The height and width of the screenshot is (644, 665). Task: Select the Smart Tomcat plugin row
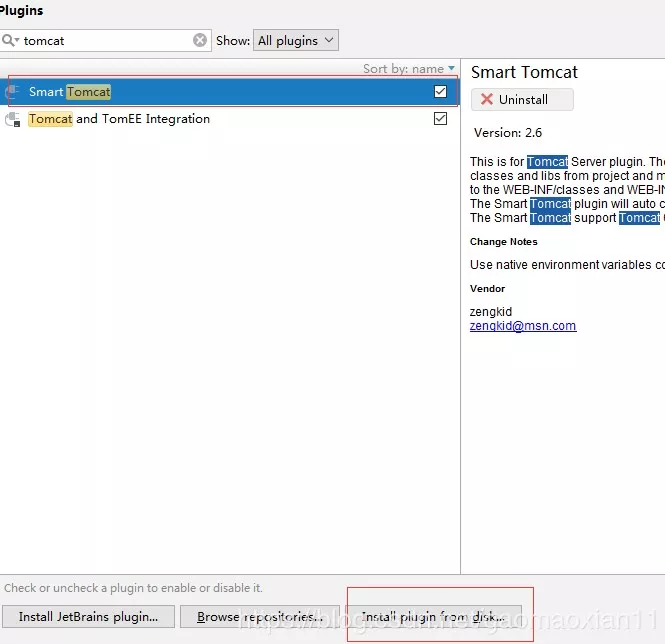tap(229, 92)
